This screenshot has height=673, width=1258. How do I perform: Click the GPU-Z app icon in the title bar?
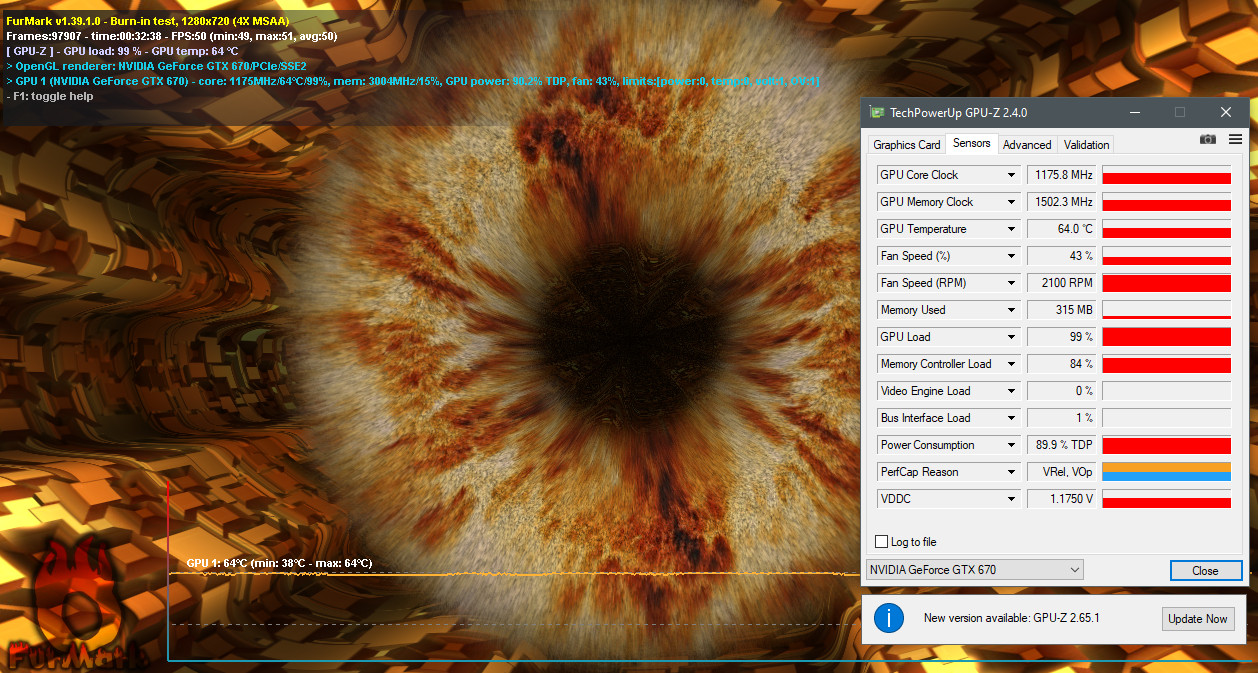coord(877,112)
